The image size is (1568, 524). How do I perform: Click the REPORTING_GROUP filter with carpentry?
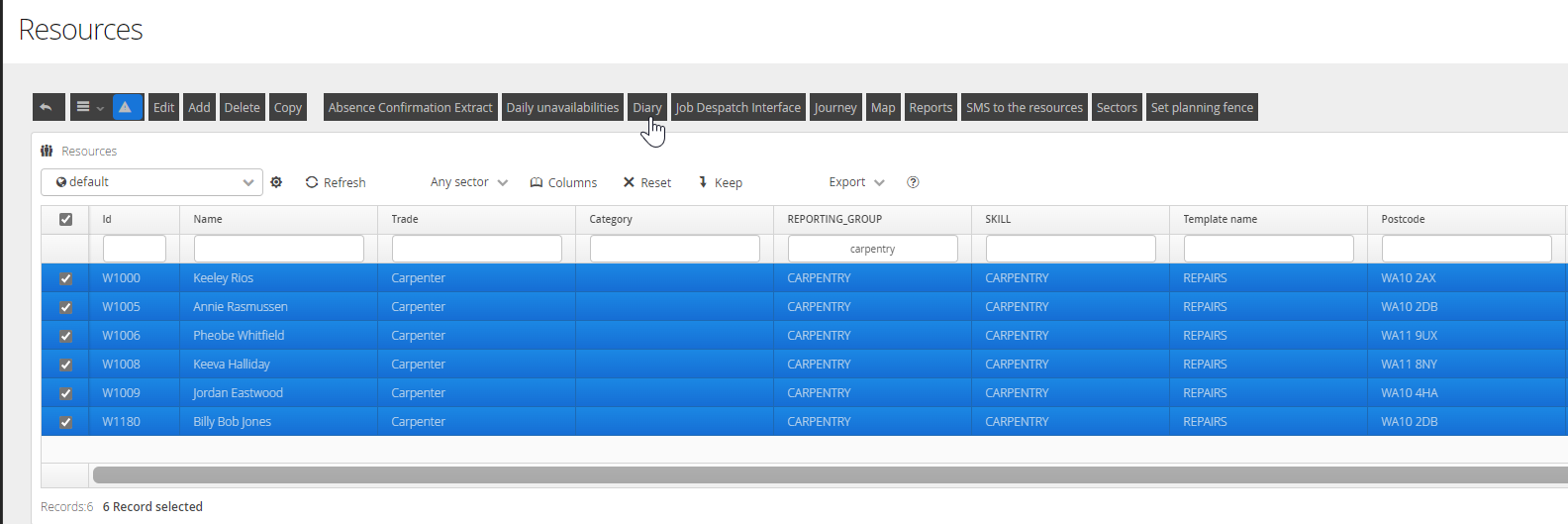[873, 249]
